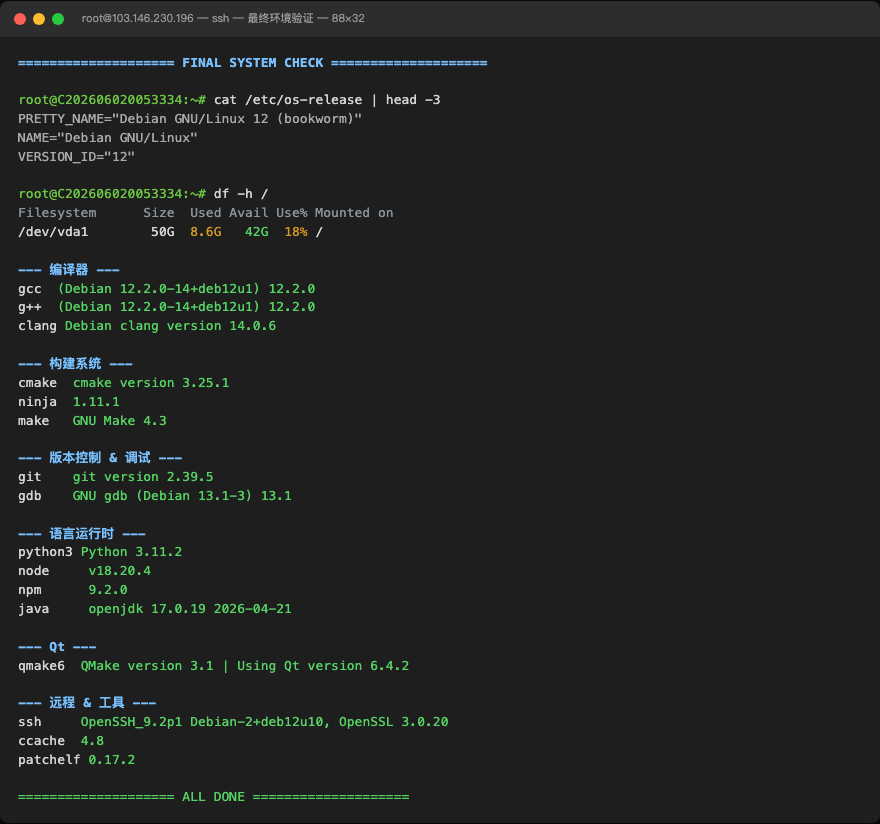Select the PRETTY_NAME Debian bookworm line
Screen dimensions: 880x824
(x=190, y=119)
